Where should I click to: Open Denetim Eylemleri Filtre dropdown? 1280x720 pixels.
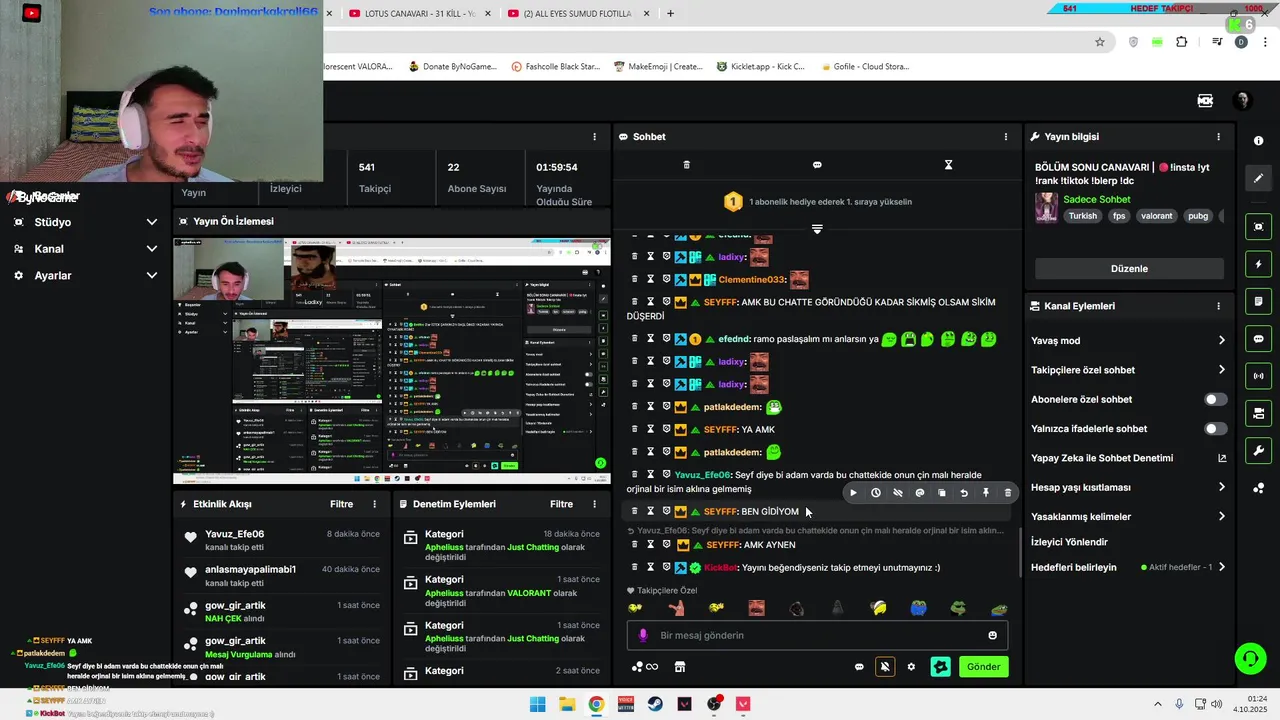pos(561,504)
